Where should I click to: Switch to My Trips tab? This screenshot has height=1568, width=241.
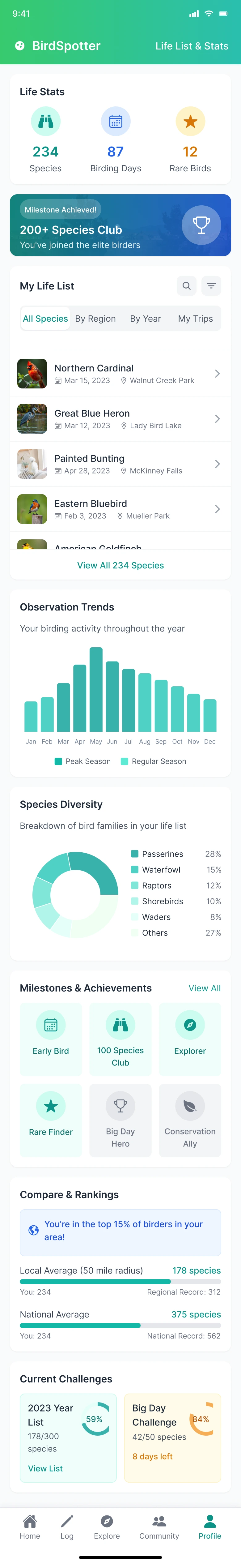[x=195, y=318]
